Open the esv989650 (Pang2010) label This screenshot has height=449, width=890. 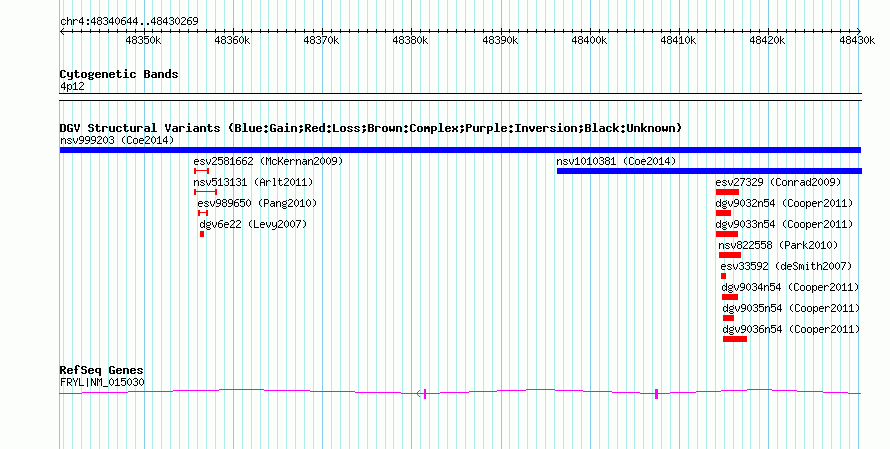click(257, 203)
